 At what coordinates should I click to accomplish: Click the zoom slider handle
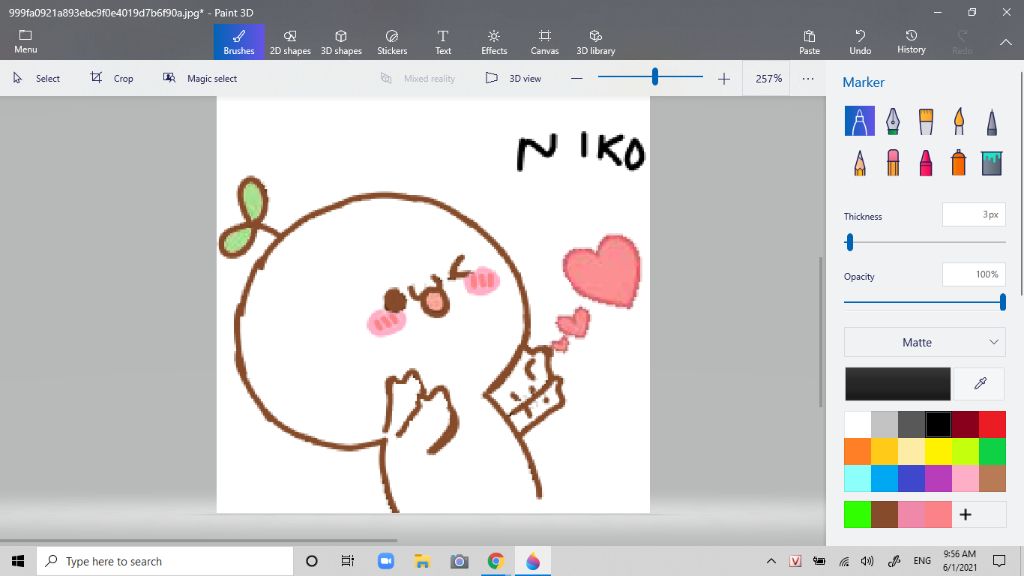(x=654, y=77)
